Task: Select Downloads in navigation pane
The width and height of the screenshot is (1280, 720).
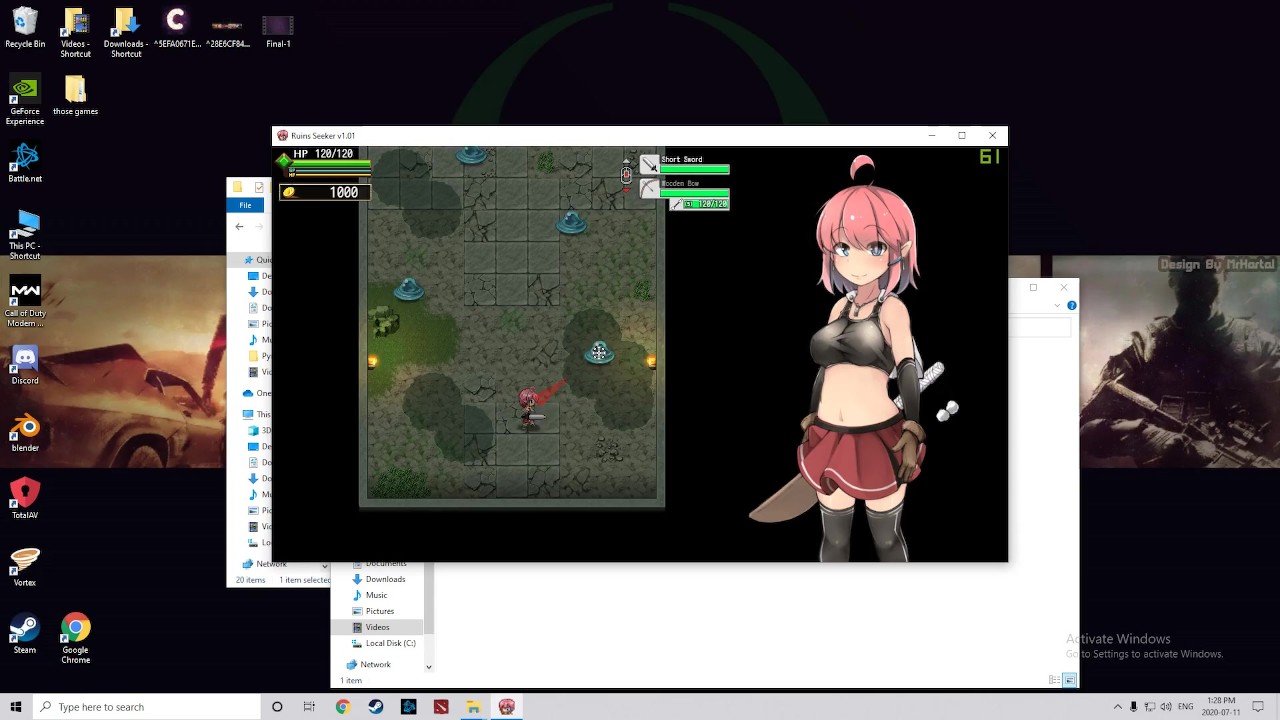Action: tap(385, 579)
